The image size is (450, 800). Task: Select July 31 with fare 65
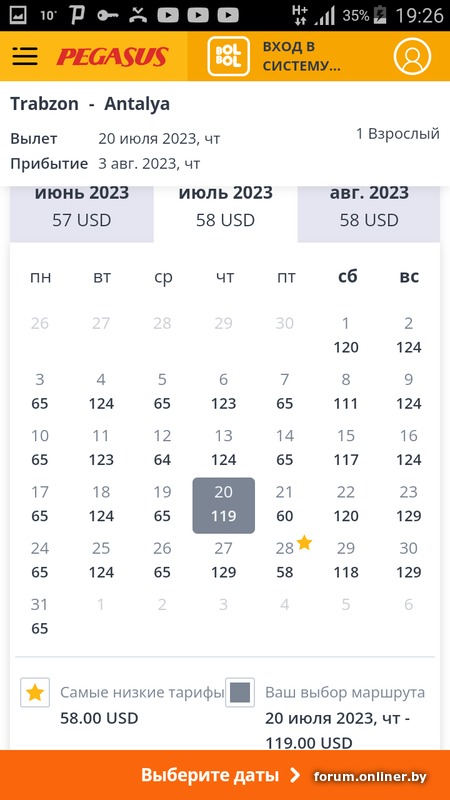coord(40,616)
